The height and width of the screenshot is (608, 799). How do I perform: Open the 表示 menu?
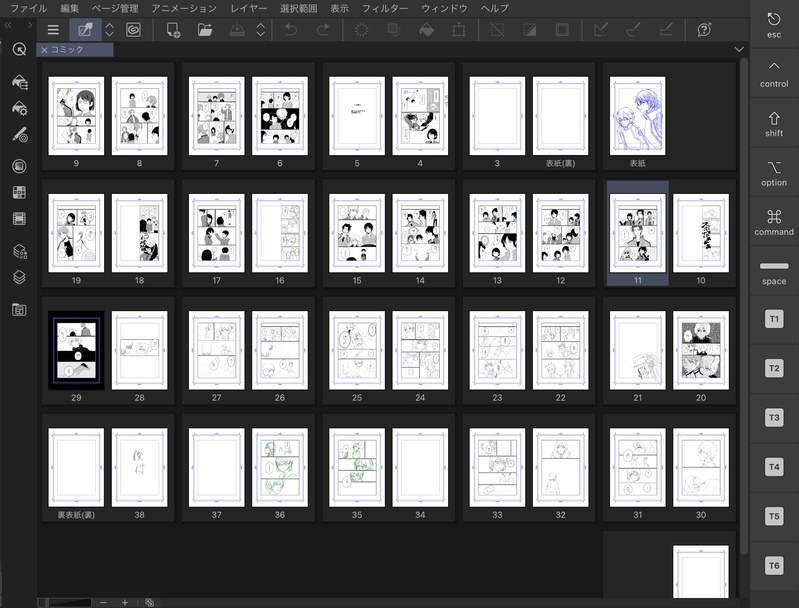click(x=339, y=8)
